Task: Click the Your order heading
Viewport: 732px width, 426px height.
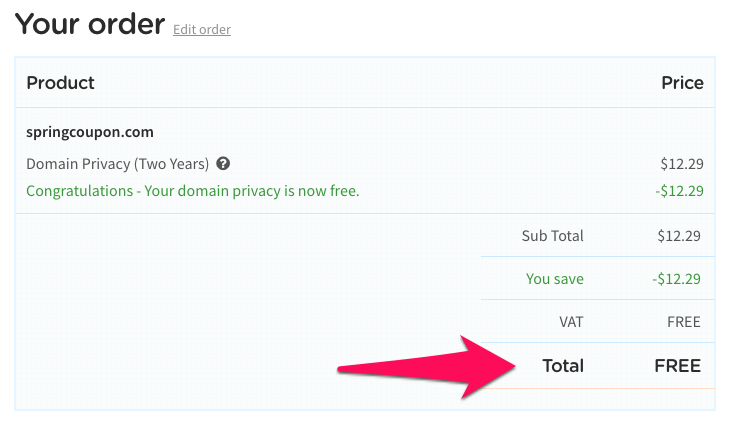Action: point(90,24)
